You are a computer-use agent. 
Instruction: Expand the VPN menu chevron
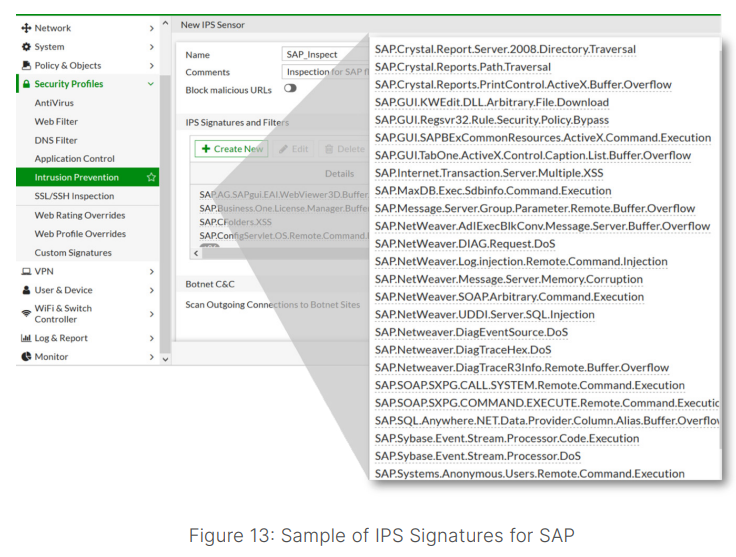tap(152, 272)
